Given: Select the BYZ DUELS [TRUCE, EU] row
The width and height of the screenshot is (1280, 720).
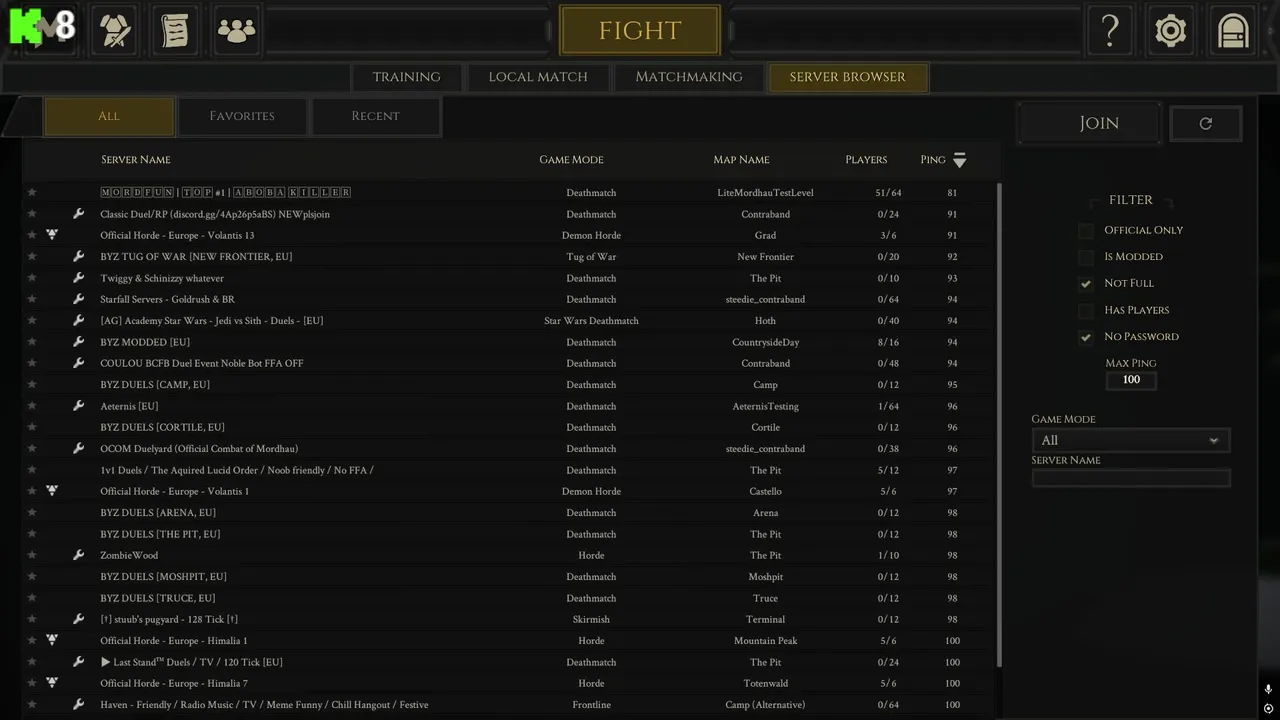Looking at the screenshot, I should pyautogui.click(x=510, y=598).
